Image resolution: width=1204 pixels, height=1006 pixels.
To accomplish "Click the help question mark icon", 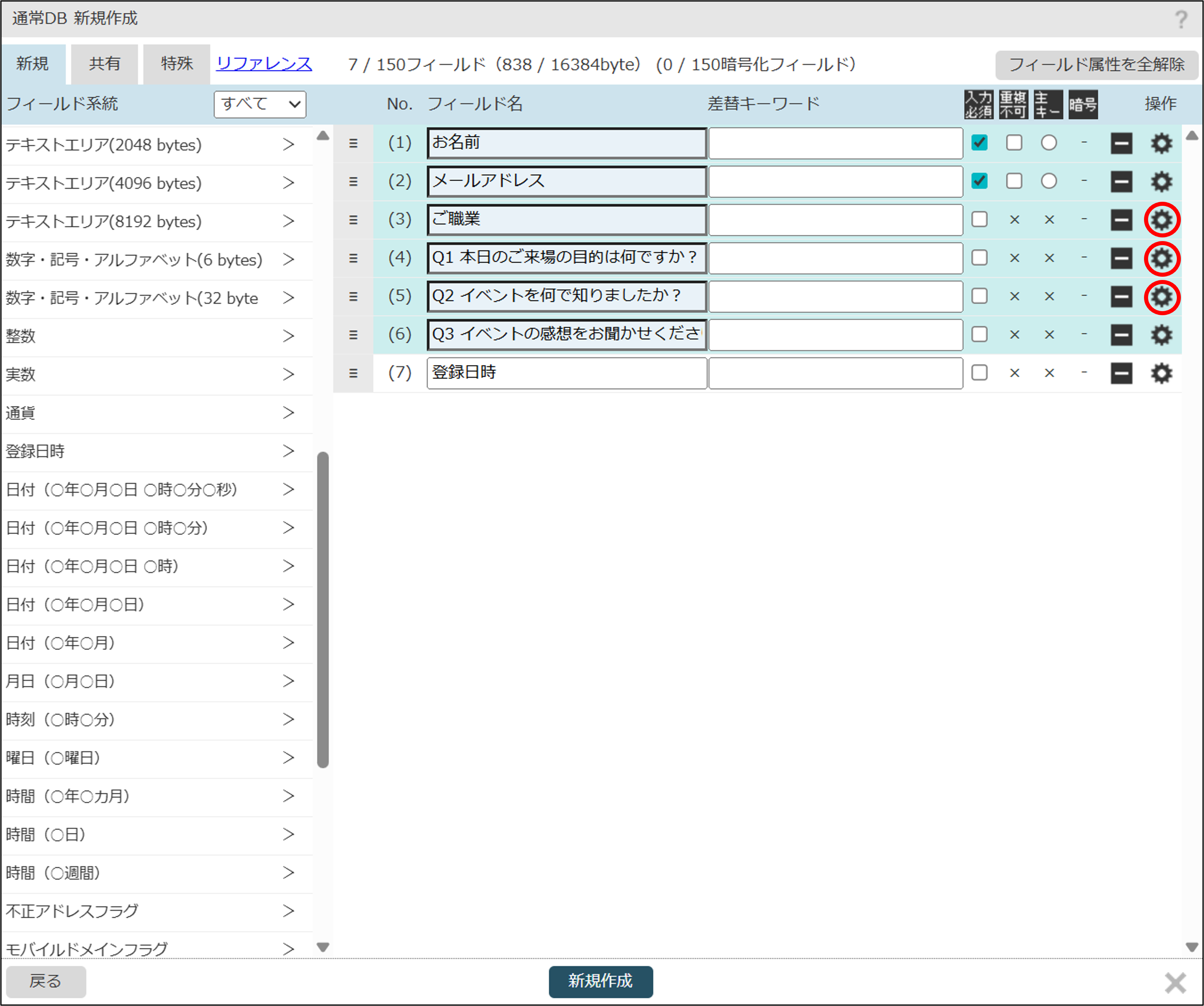I will tap(1180, 19).
